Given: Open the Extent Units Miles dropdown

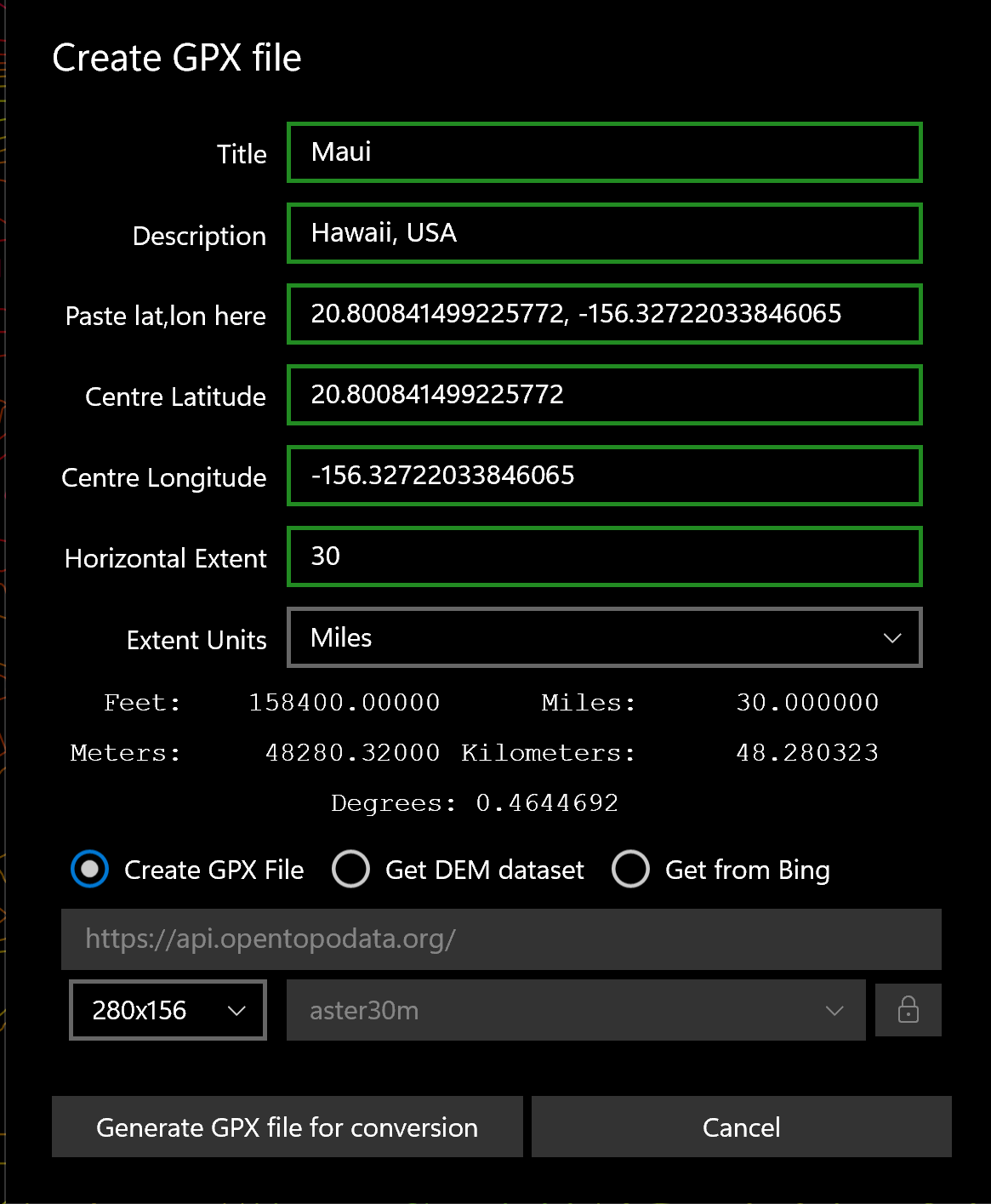Looking at the screenshot, I should (x=605, y=637).
